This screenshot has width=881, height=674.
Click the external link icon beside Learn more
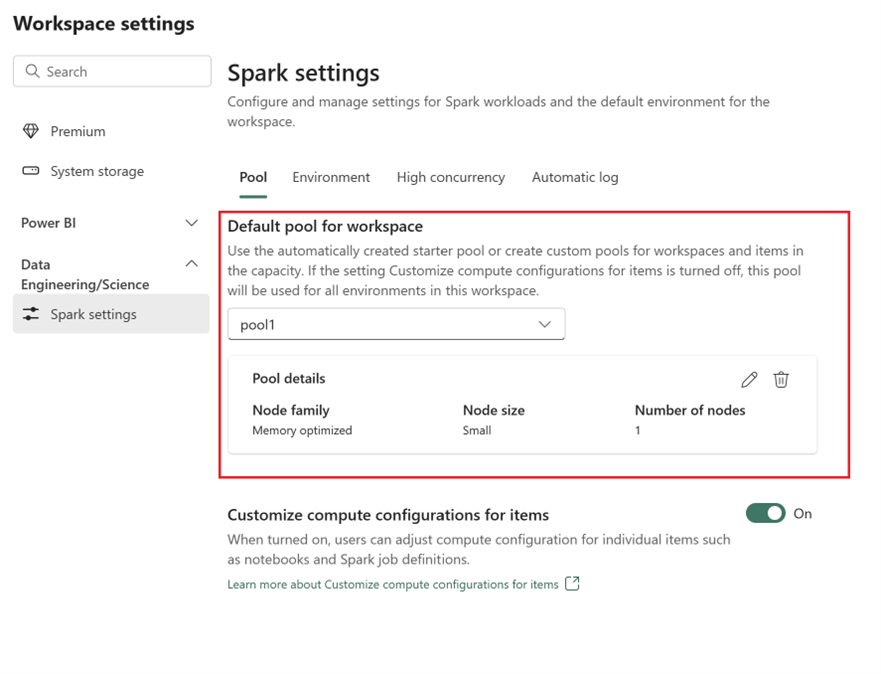572,584
